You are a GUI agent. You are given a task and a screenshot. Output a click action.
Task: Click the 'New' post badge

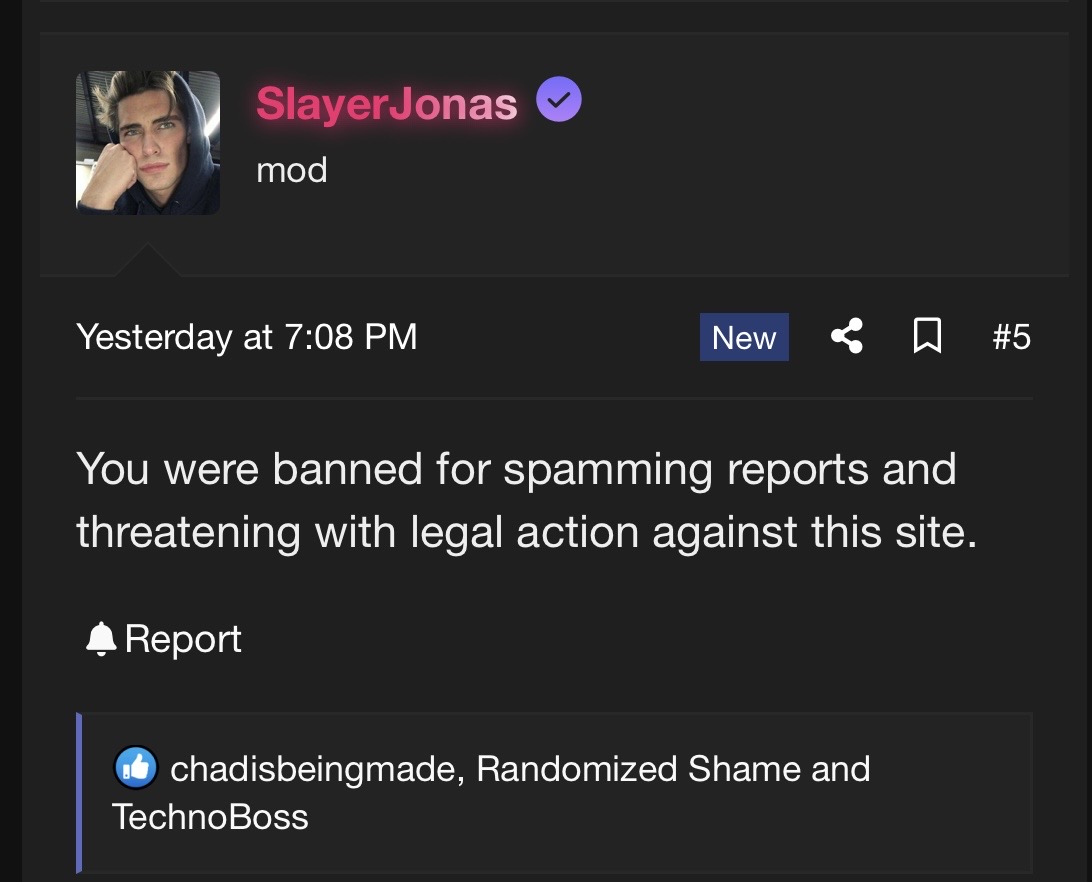(x=744, y=337)
